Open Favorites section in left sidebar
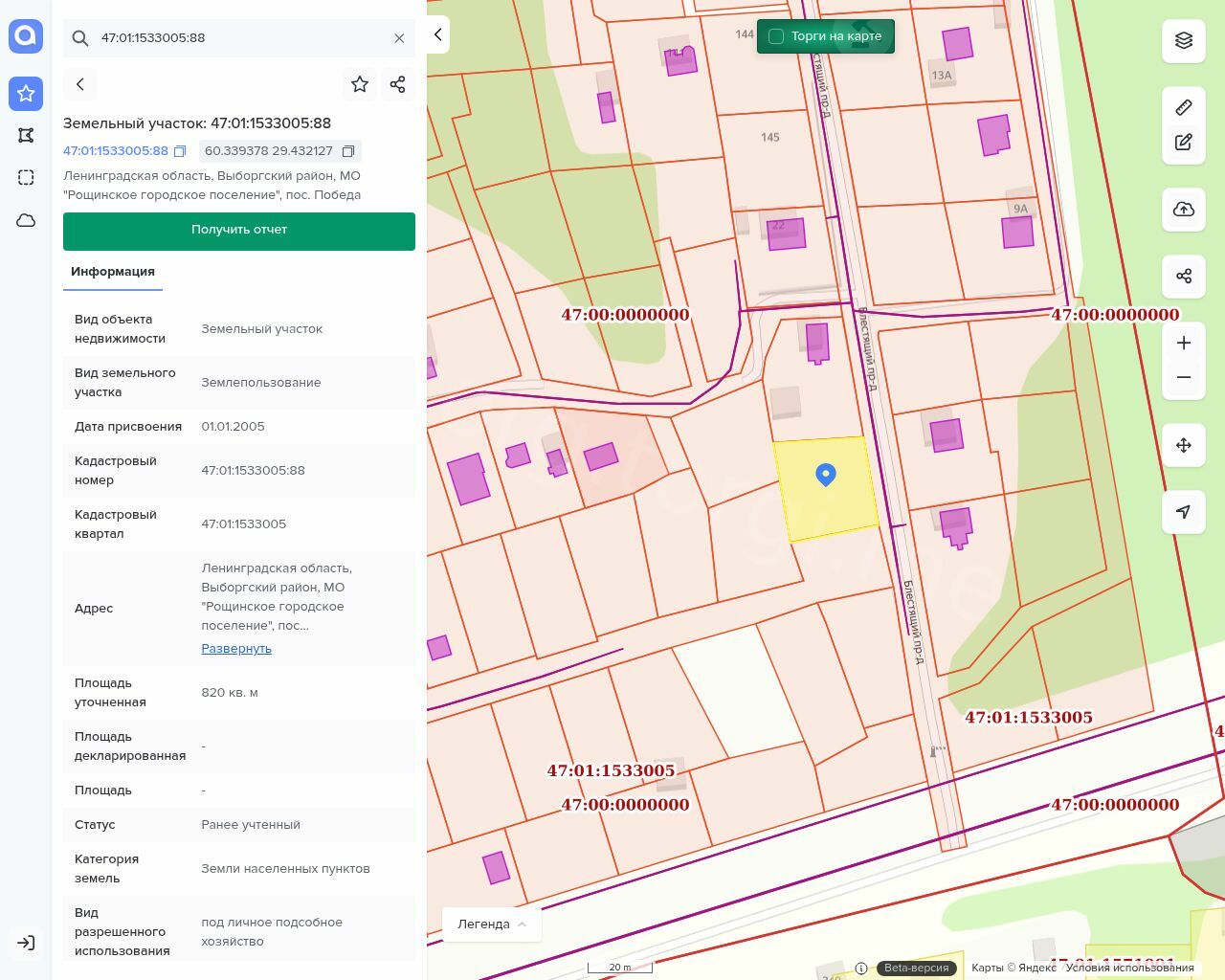The width and height of the screenshot is (1225, 980). coord(26,94)
